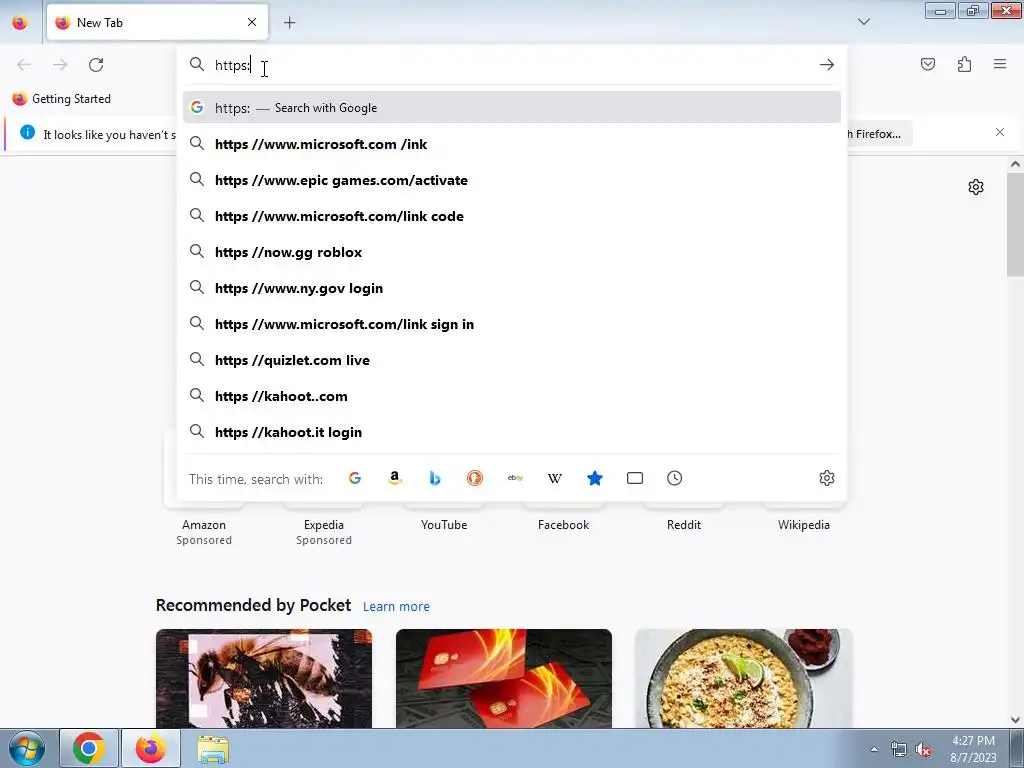Search this time with Amazon icon
This screenshot has height=768, width=1024.
394,478
